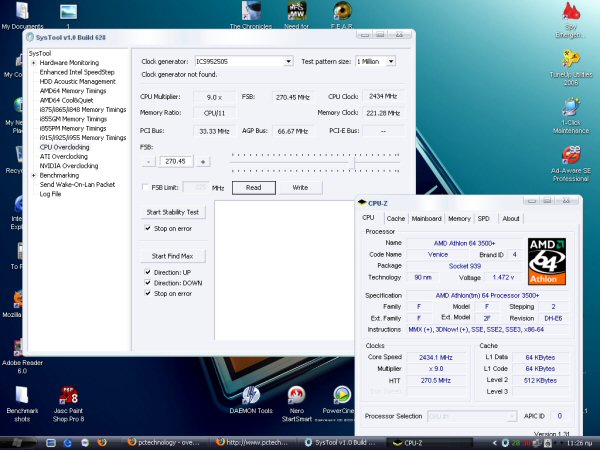Click the FSB slider thumb
600x450 pixels.
pyautogui.click(x=354, y=163)
